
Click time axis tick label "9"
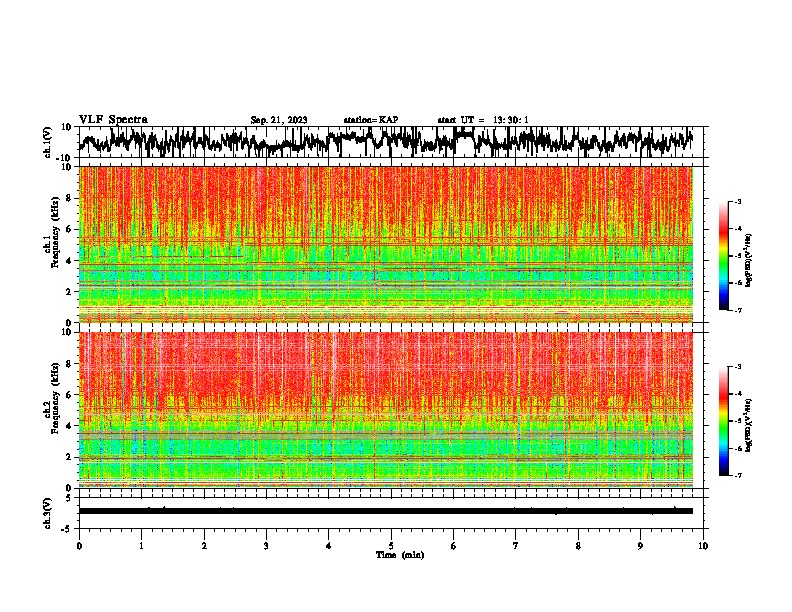point(640,546)
